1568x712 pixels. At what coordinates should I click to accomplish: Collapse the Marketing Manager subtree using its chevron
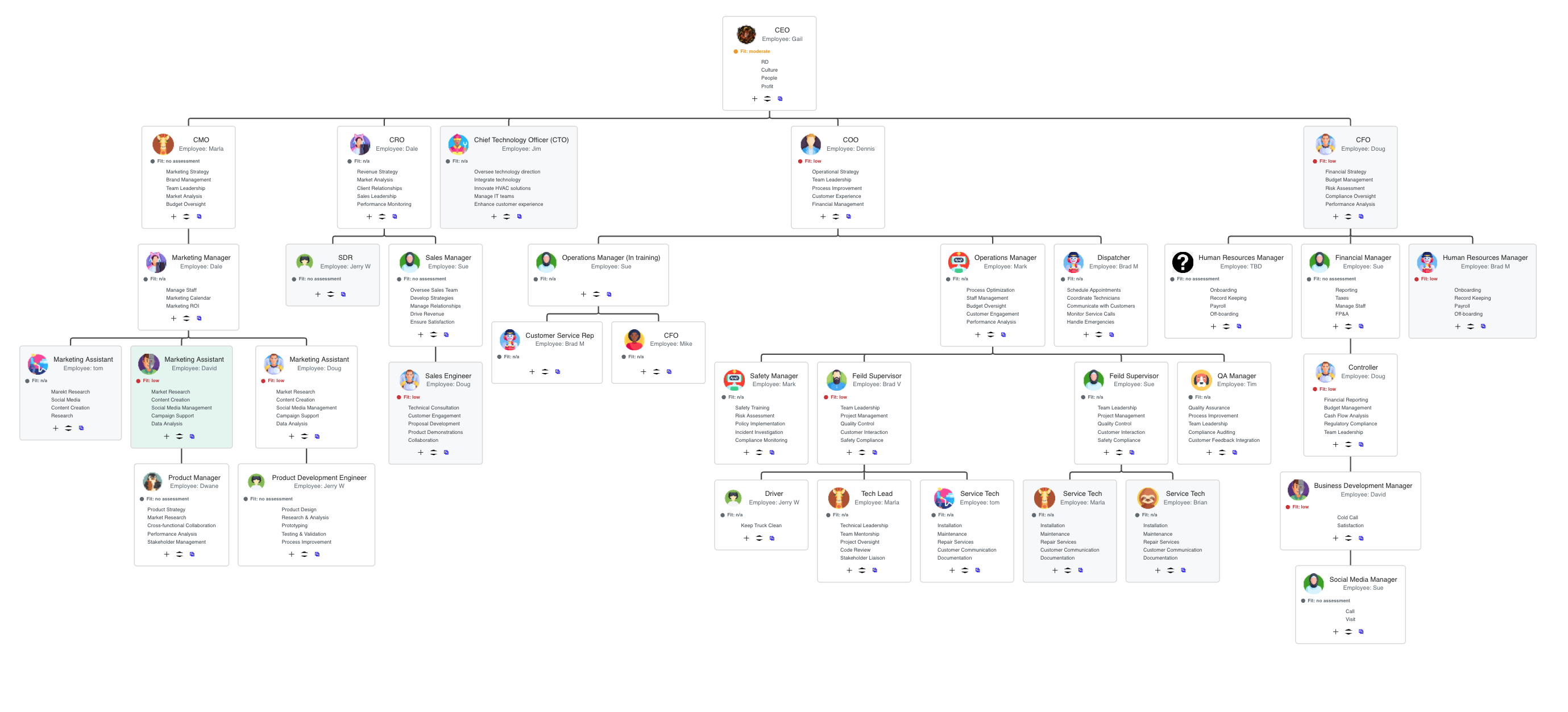pyautogui.click(x=186, y=318)
